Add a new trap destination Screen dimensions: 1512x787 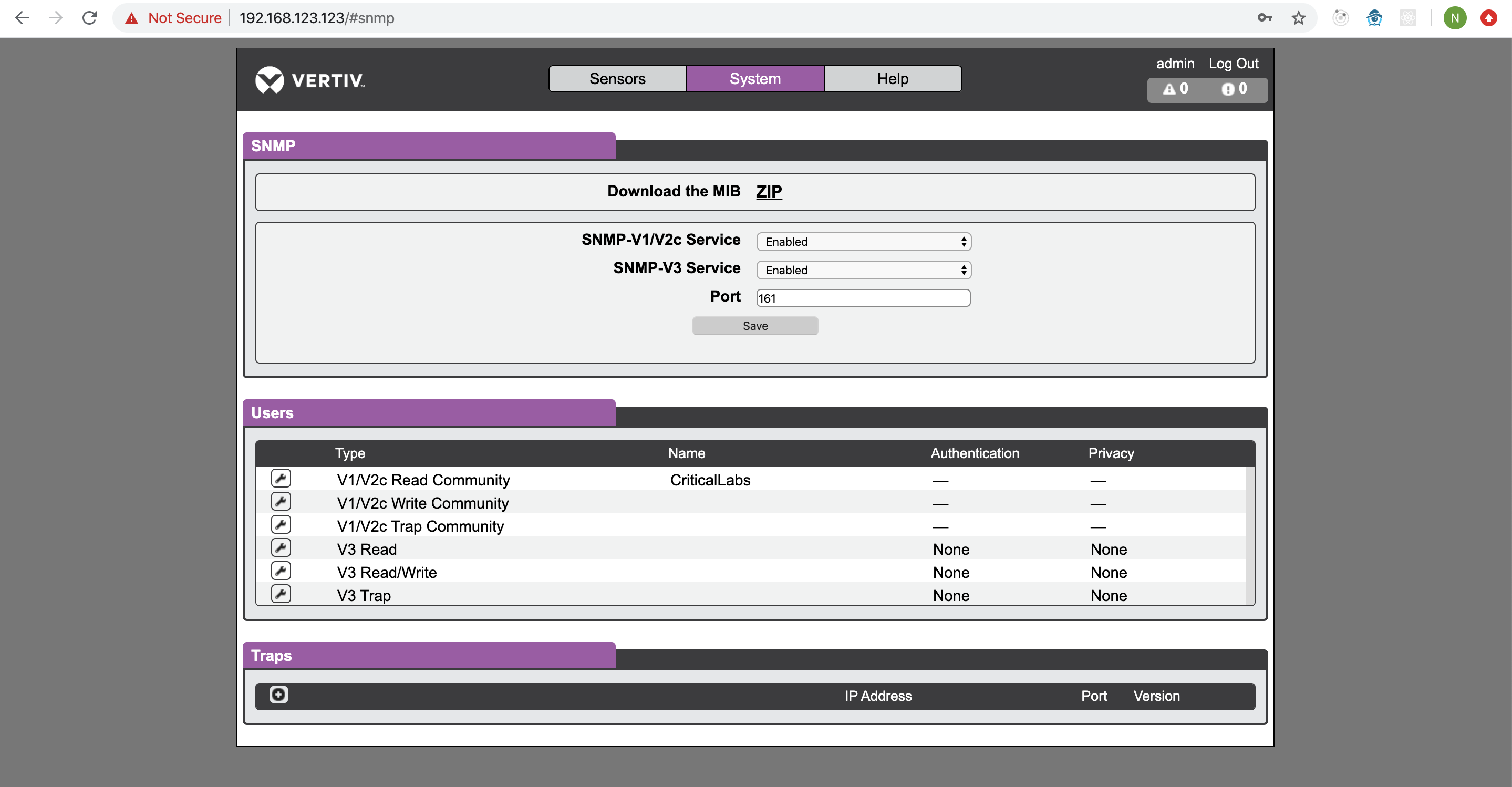pyautogui.click(x=278, y=695)
